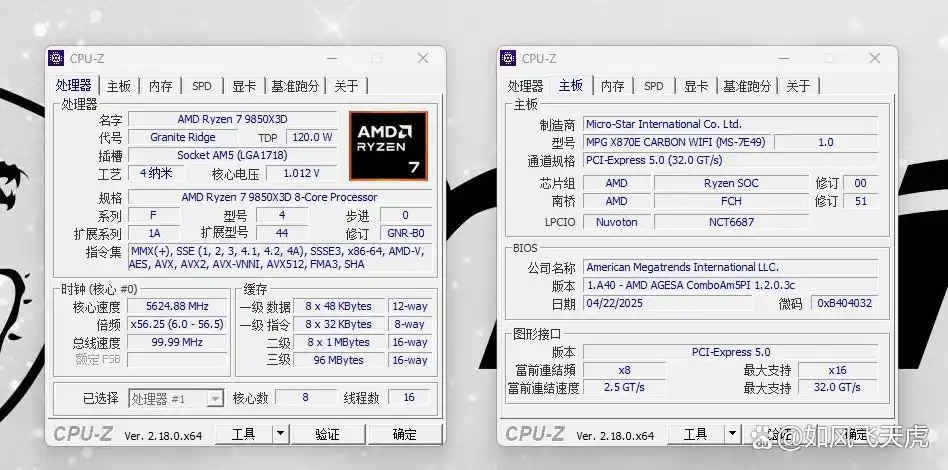Open 处理器 tab in right CPU-Z window

pos(526,86)
